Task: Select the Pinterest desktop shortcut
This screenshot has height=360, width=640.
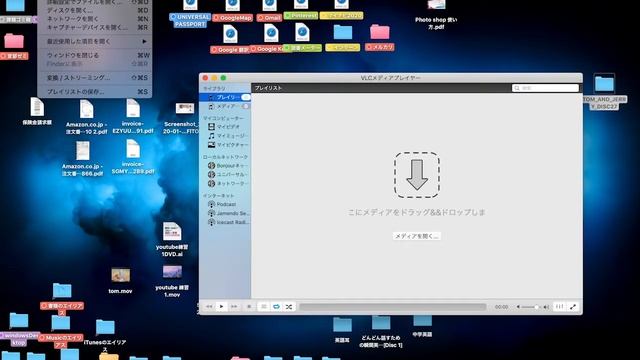Action: (301, 9)
